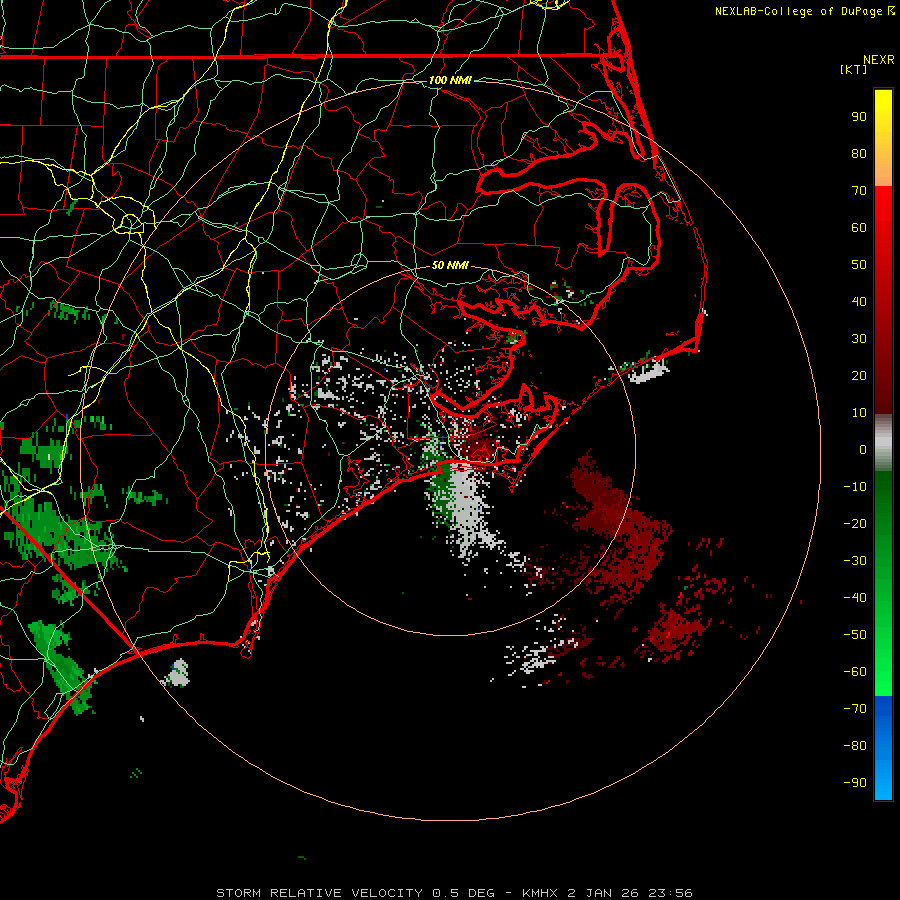The width and height of the screenshot is (900, 900).
Task: Click the 90 label on the velocity scale
Action: coord(859,117)
